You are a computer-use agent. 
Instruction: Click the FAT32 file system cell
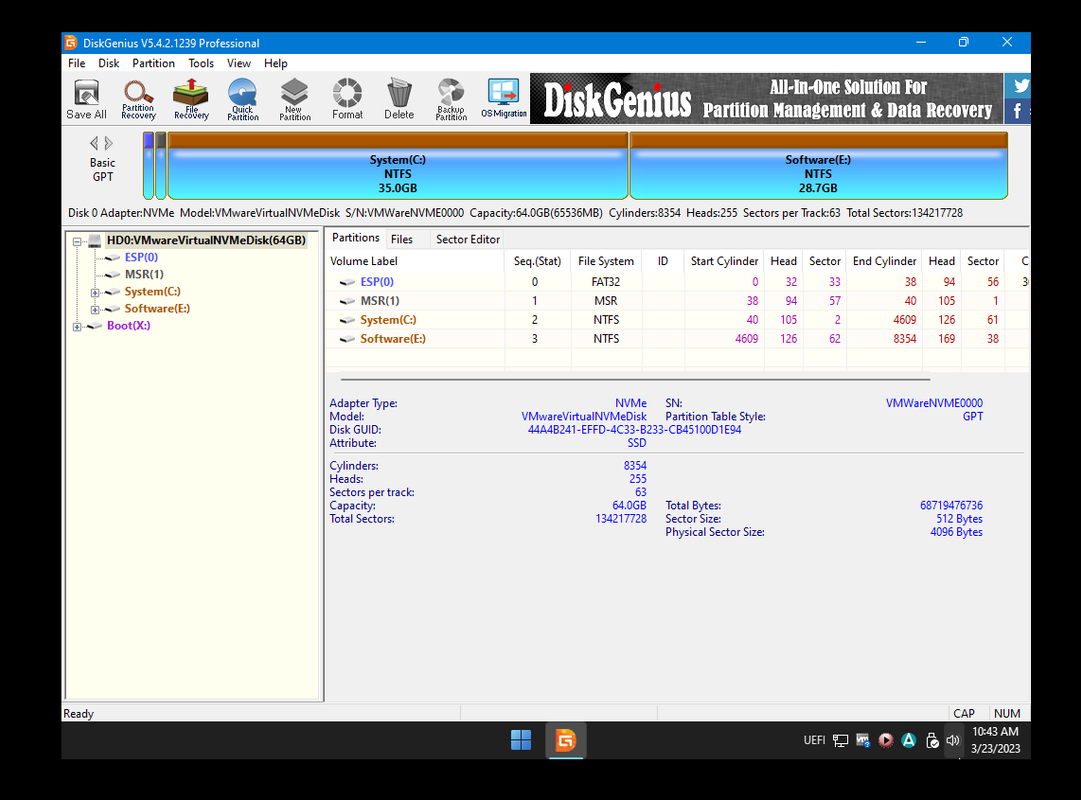click(605, 282)
